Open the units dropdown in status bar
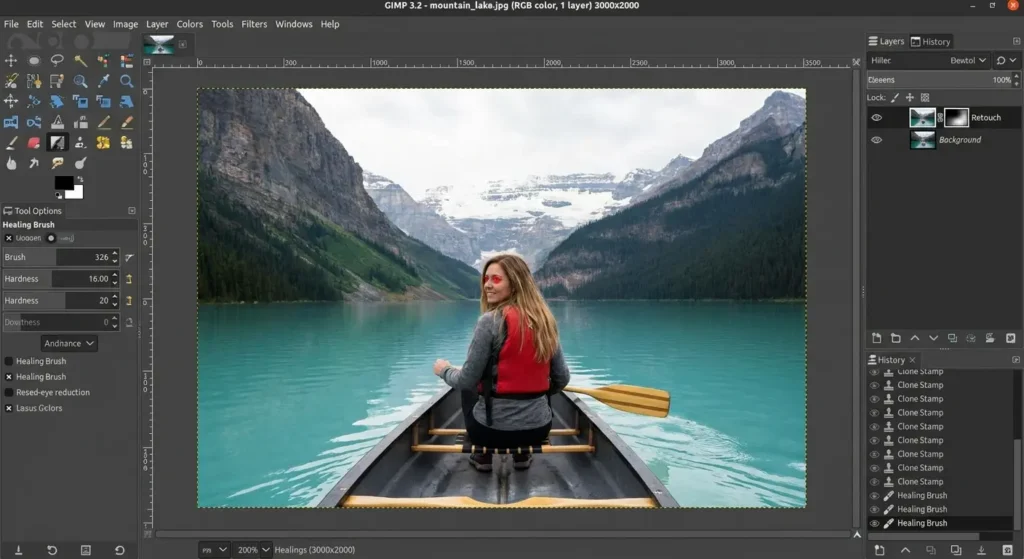The image size is (1024, 559). (214, 550)
